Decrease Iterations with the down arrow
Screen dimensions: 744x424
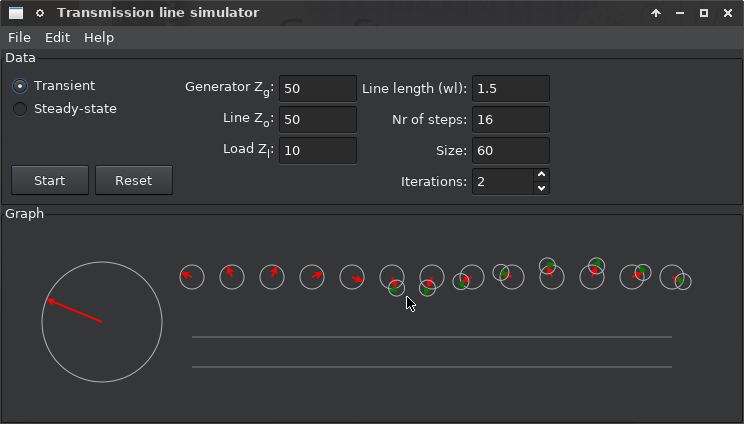tap(541, 188)
